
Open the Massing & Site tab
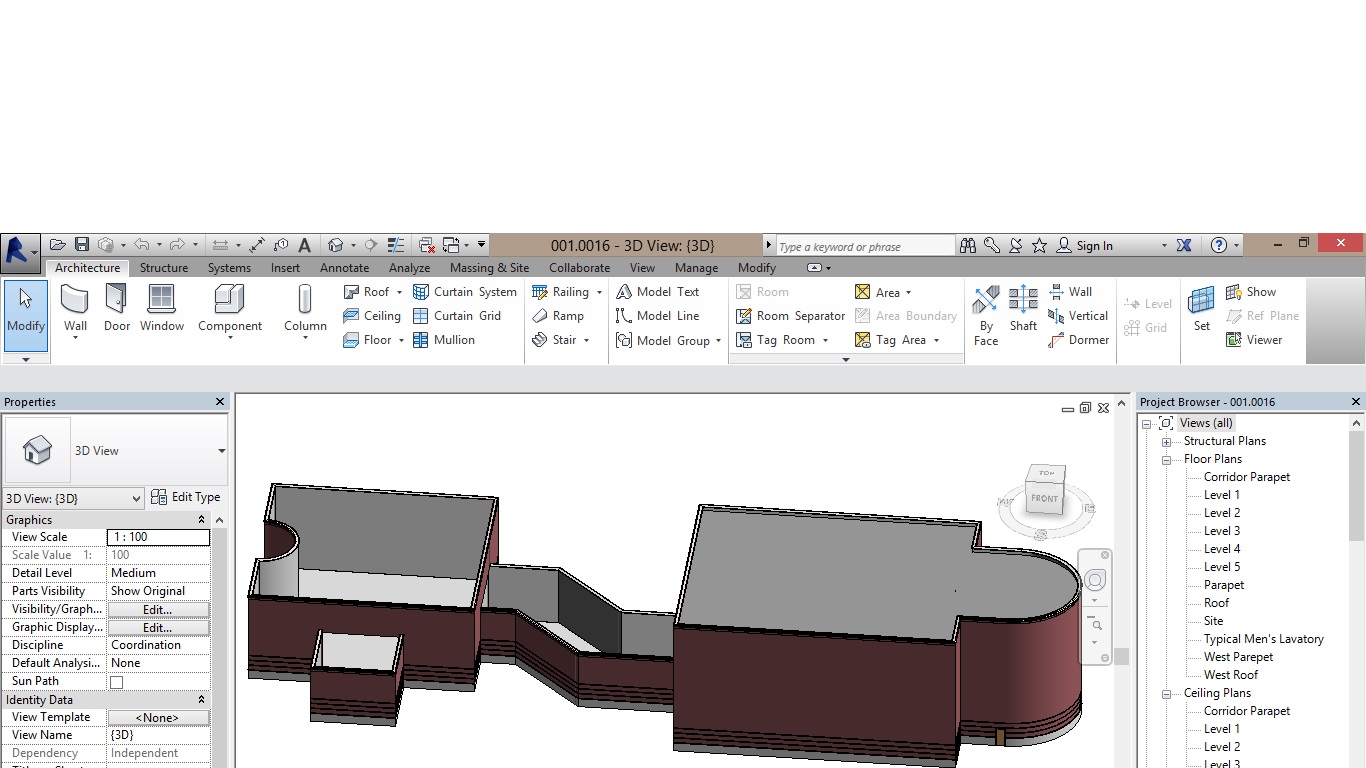click(489, 268)
